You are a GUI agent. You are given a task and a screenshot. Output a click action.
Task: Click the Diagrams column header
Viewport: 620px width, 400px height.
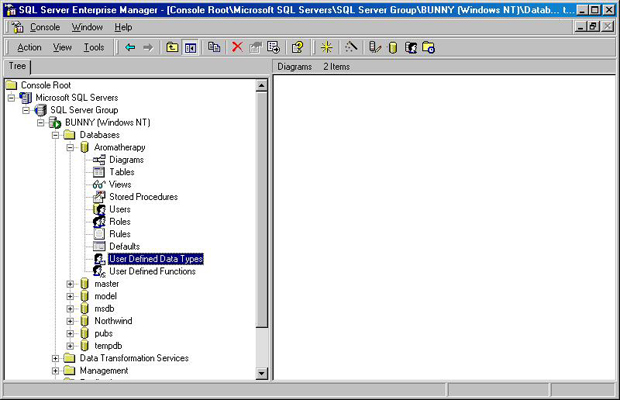[295, 67]
